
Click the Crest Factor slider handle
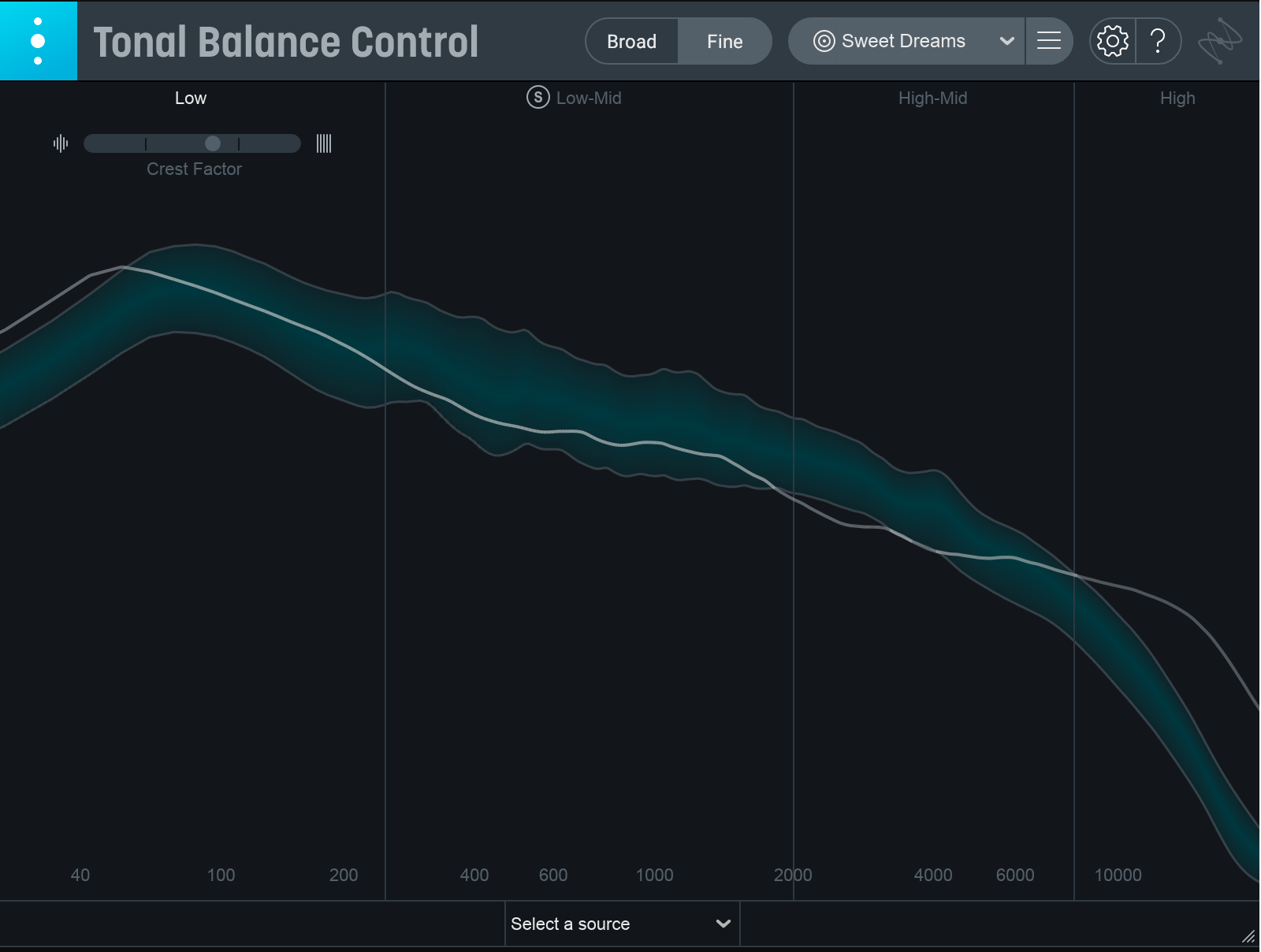pyautogui.click(x=213, y=143)
